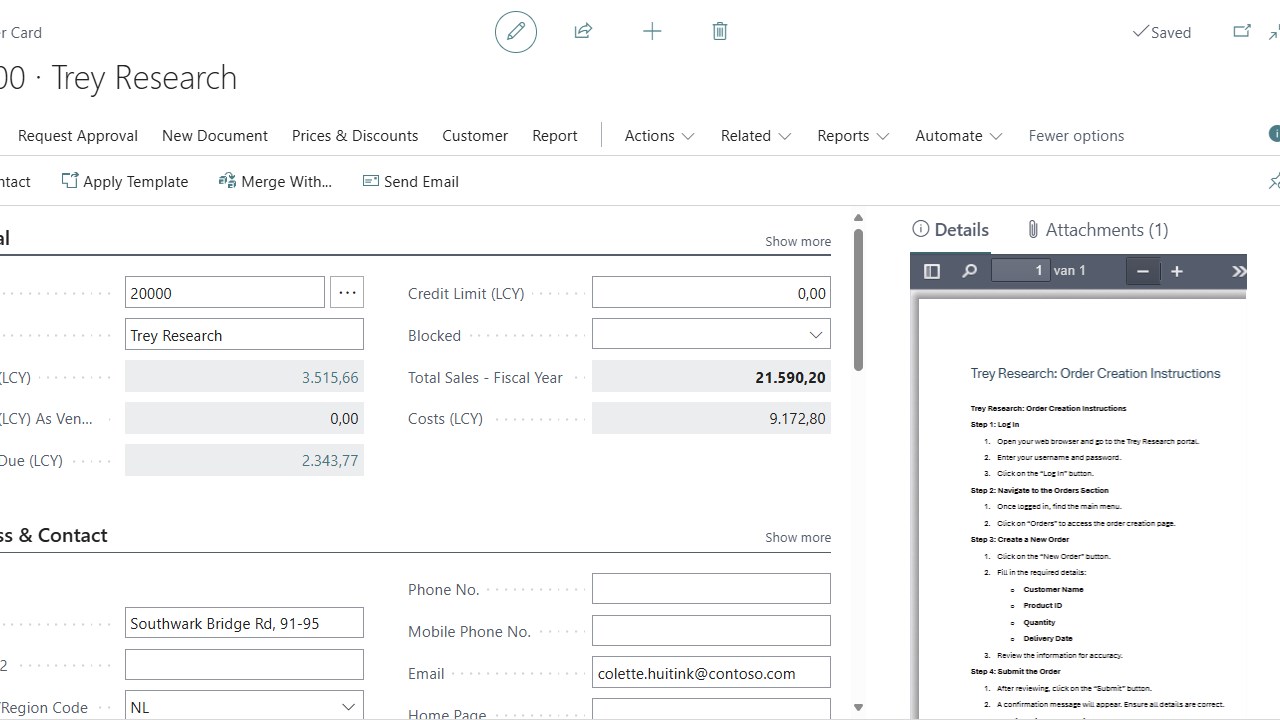Choose Merge With... action
Screen dimensions: 1280x720
coord(275,181)
